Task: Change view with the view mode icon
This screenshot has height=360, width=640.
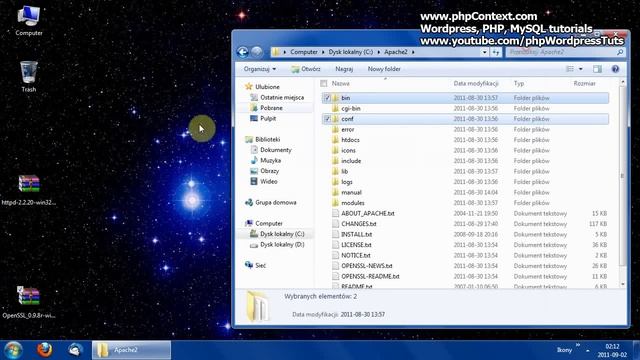Action: (570, 69)
